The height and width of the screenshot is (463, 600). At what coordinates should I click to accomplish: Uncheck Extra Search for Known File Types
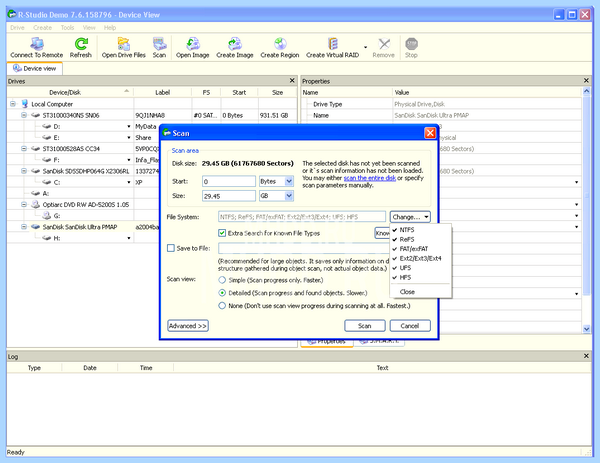click(222, 233)
